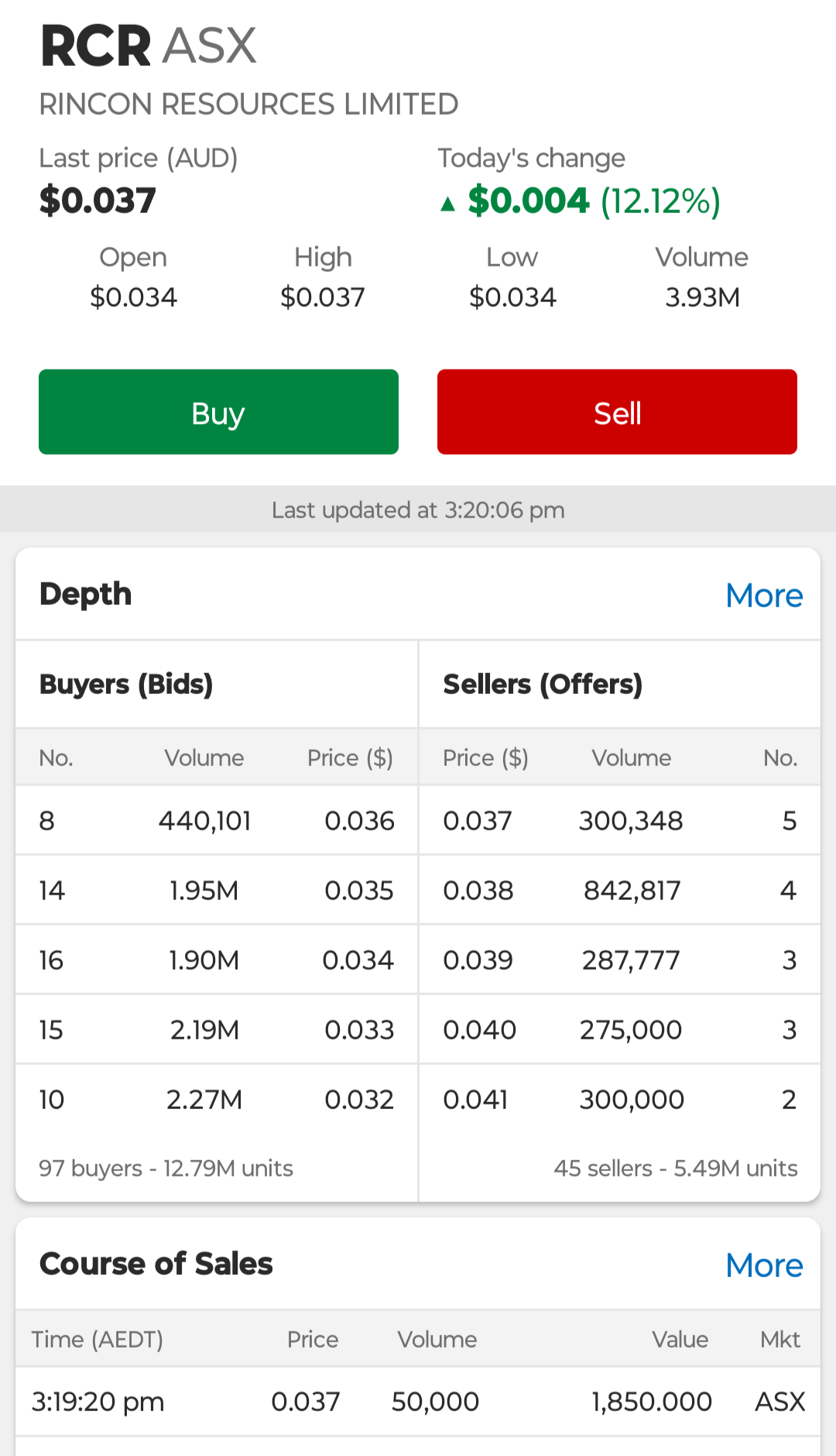Select the 3:19:20 pm sale time
Screen dimensions: 836x1456
(98, 1402)
